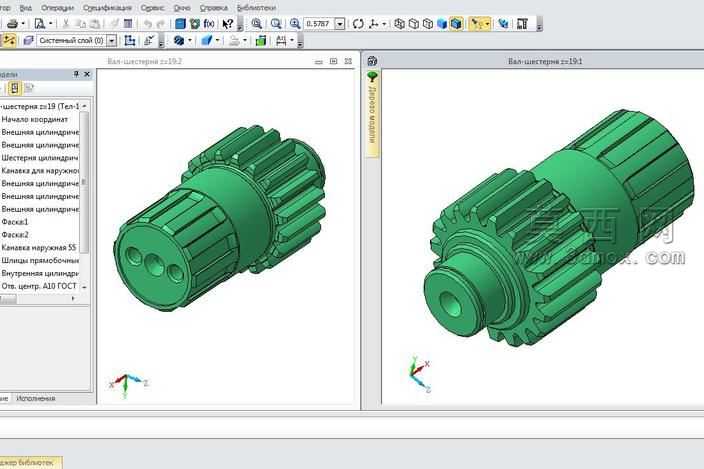The width and height of the screenshot is (704, 469).
Task: Click the Zoom to selection magnifier icon
Action: [x=276, y=24]
